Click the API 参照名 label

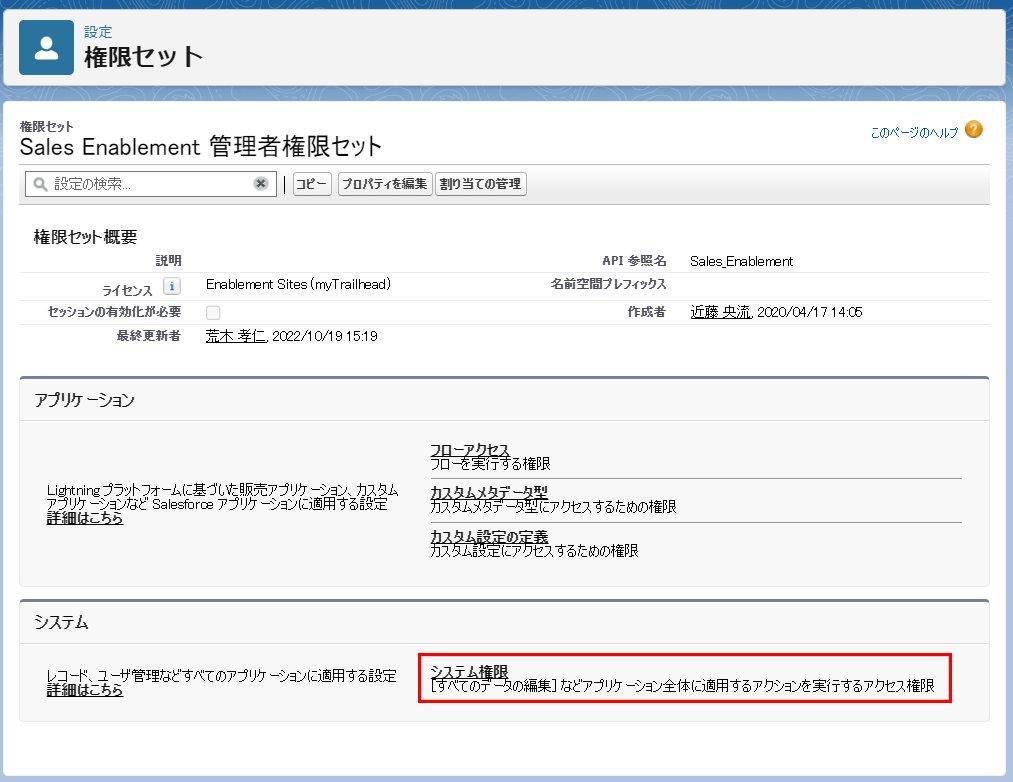[634, 260]
